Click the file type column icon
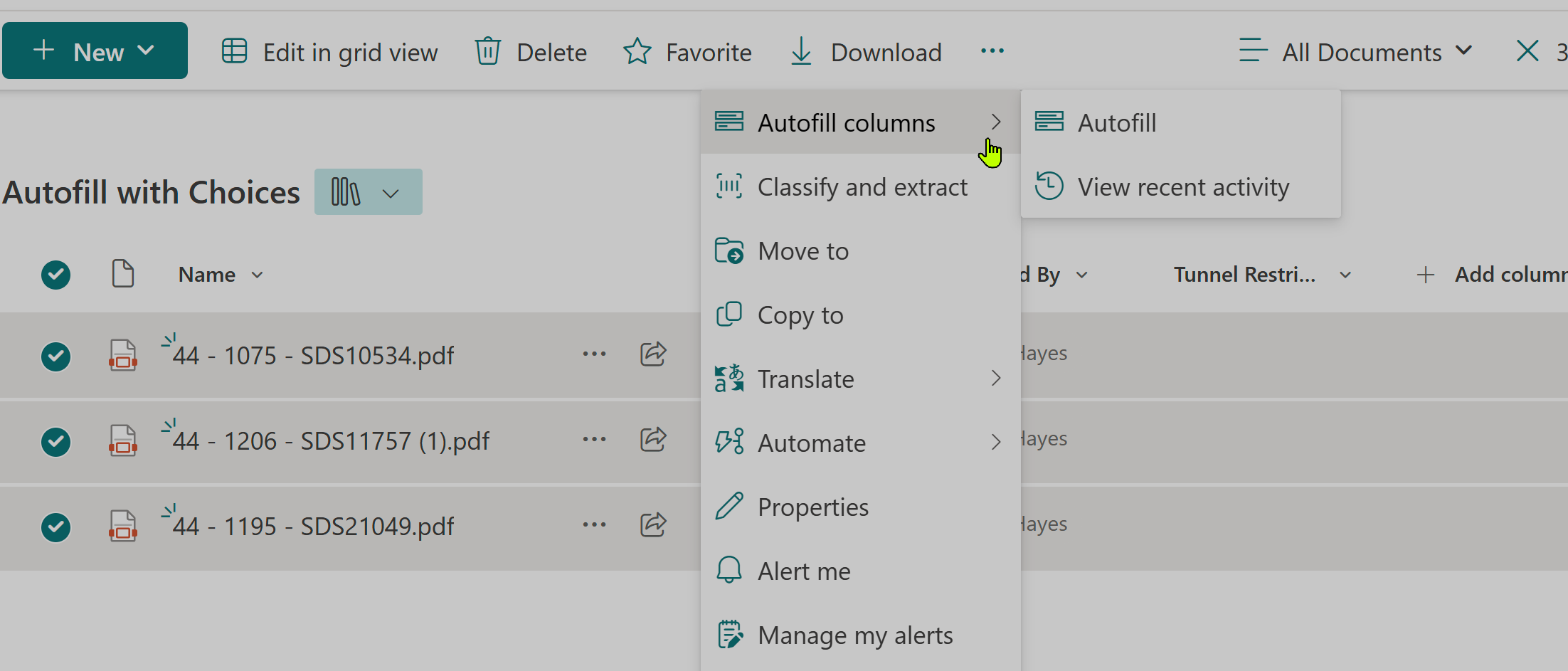The width and height of the screenshot is (1568, 671). click(x=123, y=274)
